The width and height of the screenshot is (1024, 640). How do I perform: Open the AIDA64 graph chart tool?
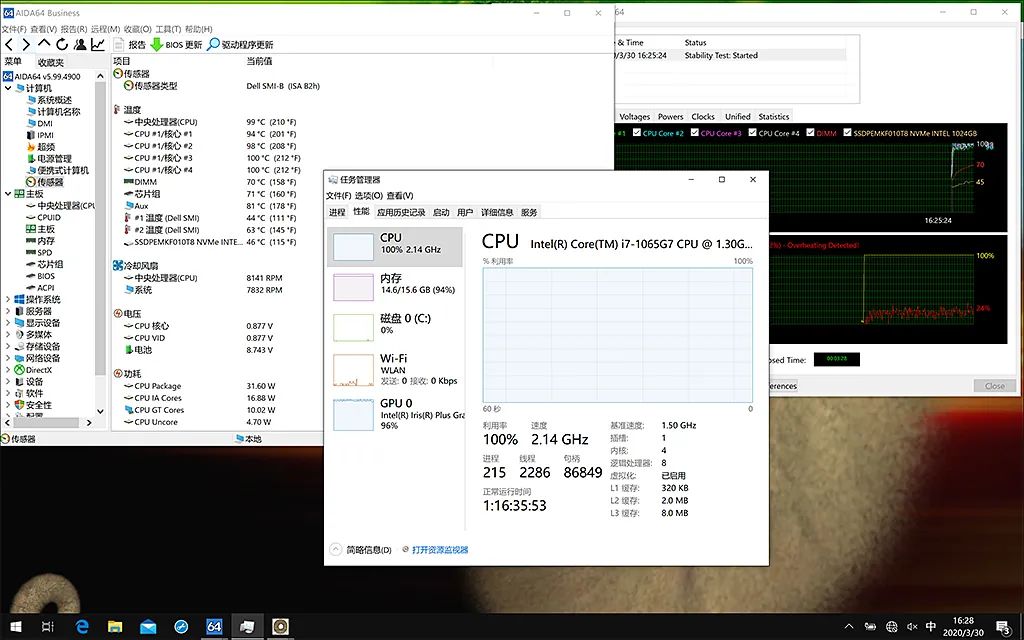pos(97,44)
